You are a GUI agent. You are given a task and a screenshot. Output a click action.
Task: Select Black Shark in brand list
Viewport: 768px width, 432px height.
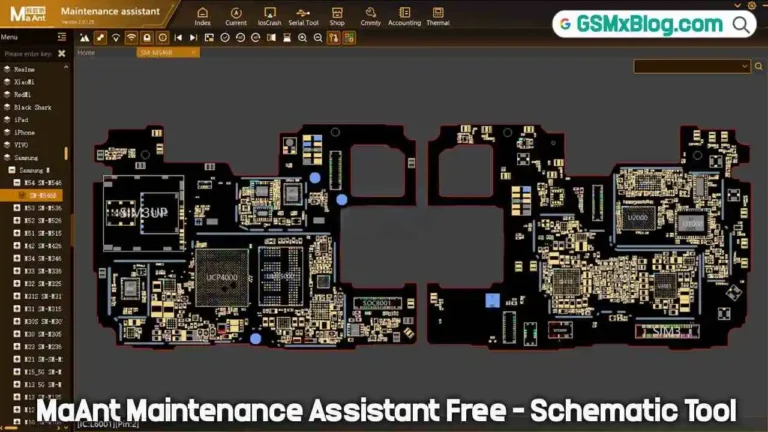[x=32, y=107]
